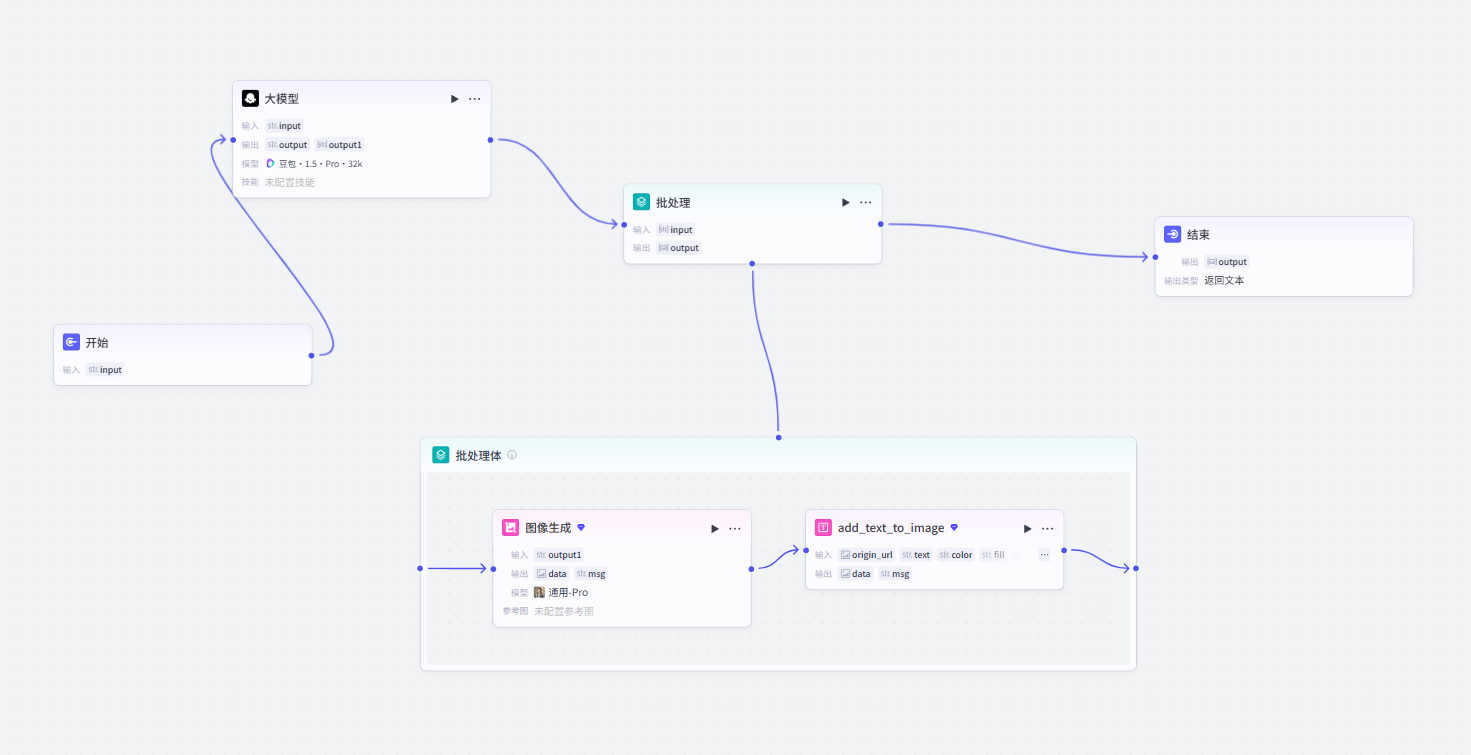Click the 开始 node icon
1471x755 pixels.
coord(71,342)
